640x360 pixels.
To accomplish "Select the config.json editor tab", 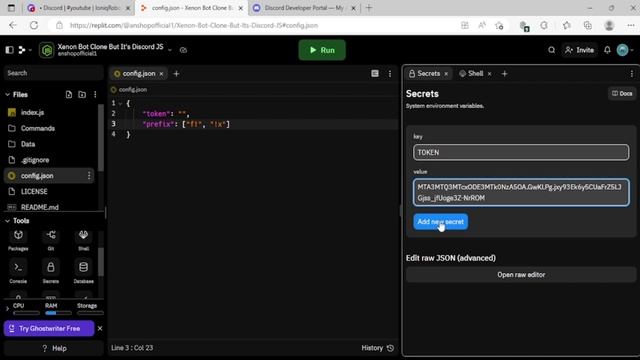I will pos(135,73).
